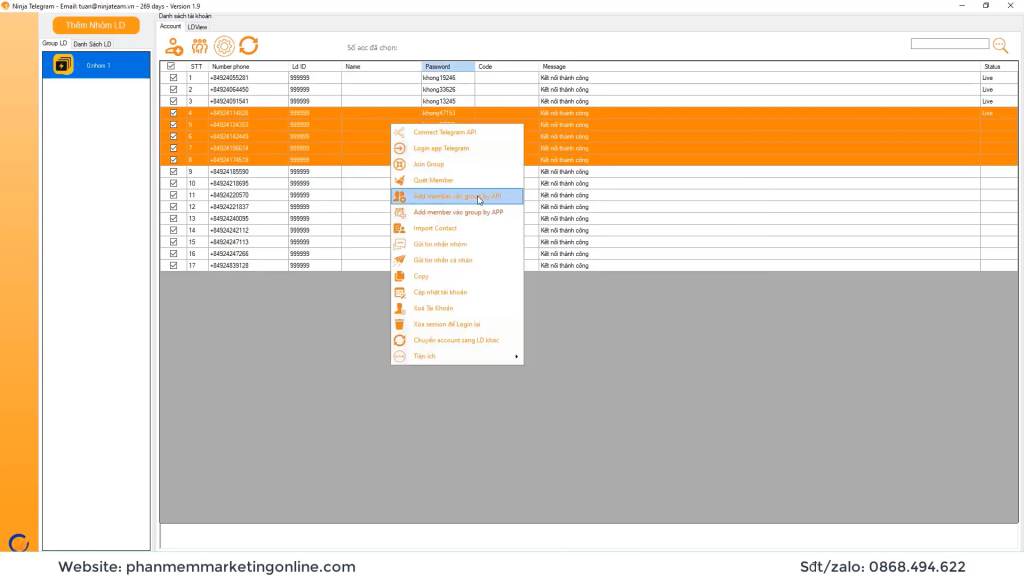Sort by the Password column header

pos(448,67)
